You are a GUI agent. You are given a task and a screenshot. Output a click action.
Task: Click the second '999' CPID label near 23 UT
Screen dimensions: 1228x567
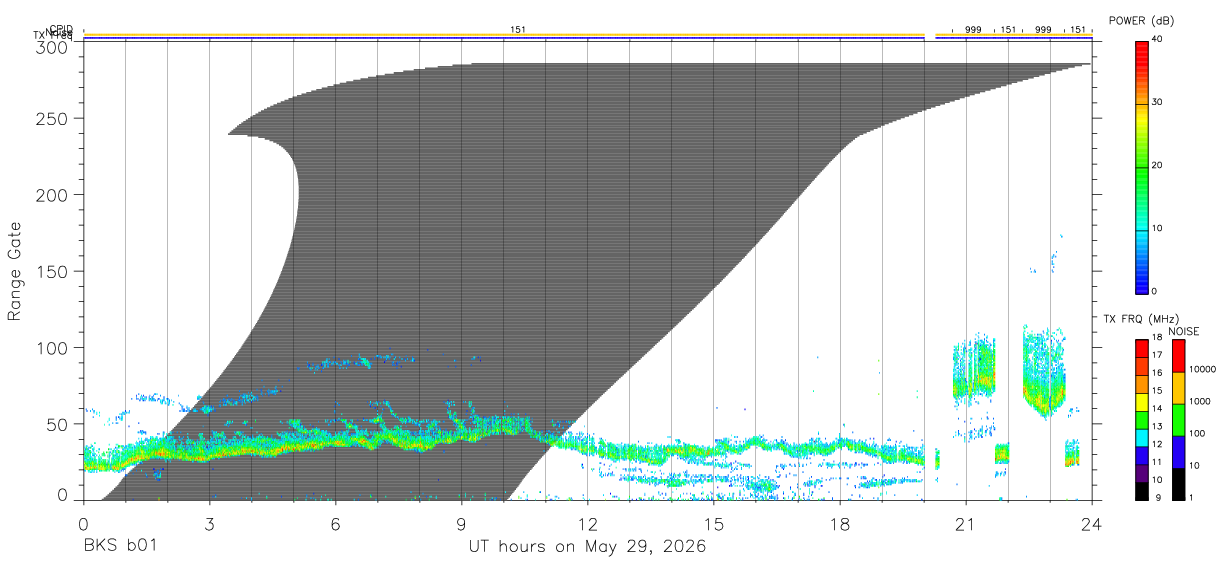(x=1043, y=30)
